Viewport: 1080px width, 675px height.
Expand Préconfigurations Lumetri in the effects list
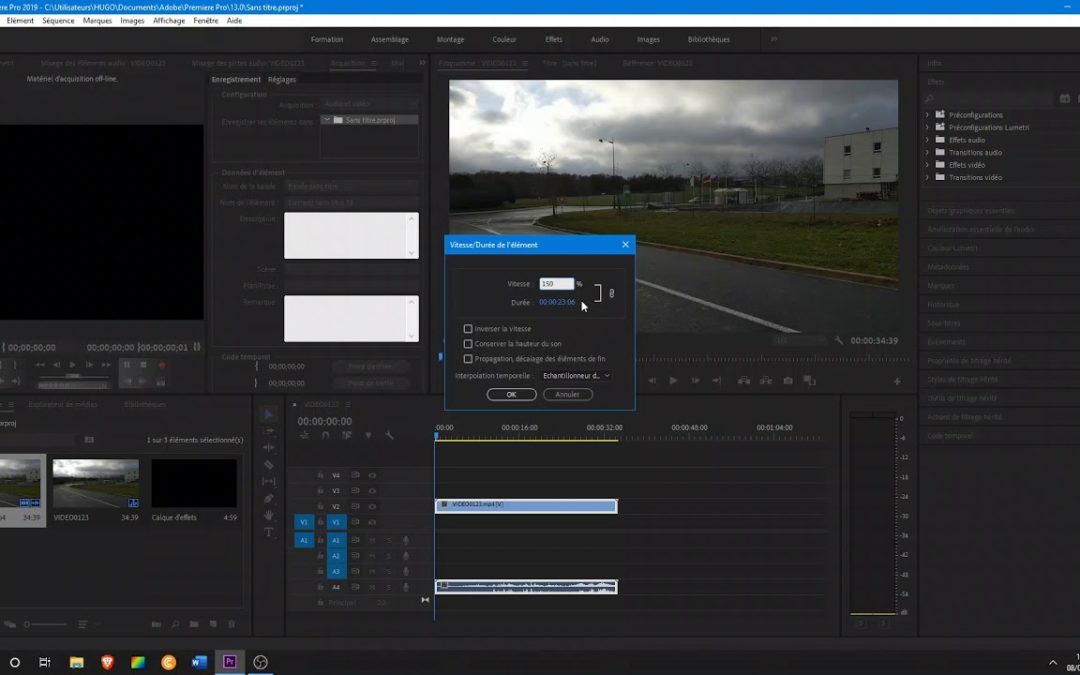926,127
